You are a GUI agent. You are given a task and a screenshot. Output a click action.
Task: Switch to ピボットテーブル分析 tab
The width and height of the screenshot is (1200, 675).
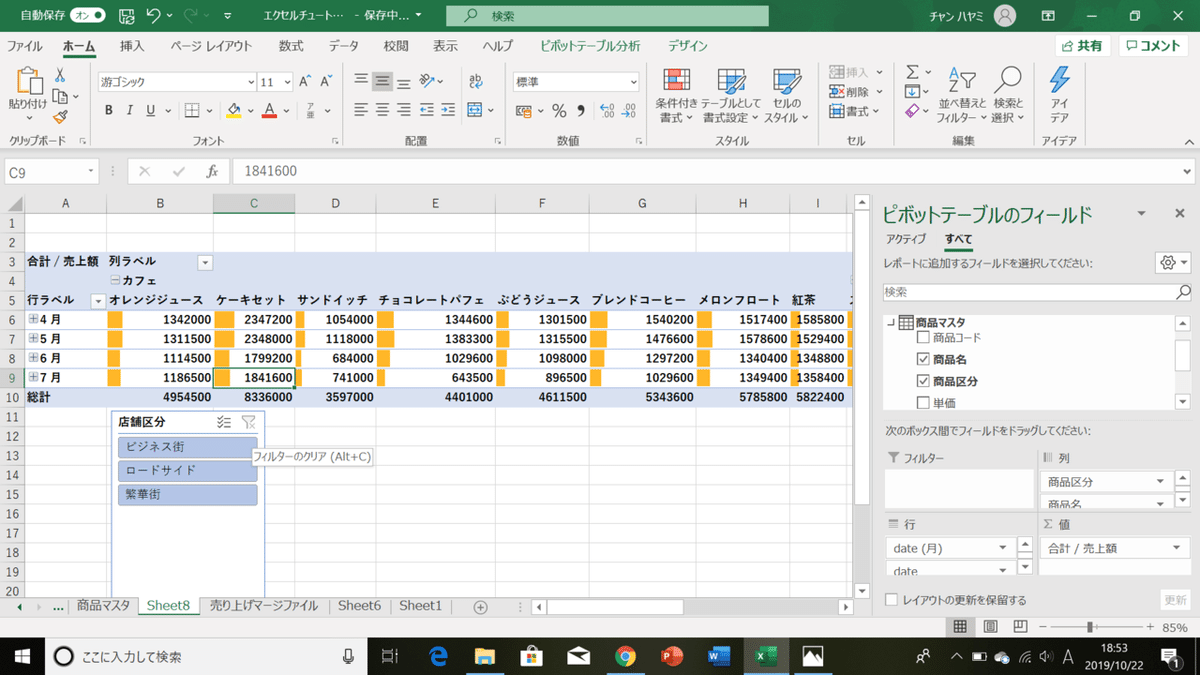click(x=590, y=46)
